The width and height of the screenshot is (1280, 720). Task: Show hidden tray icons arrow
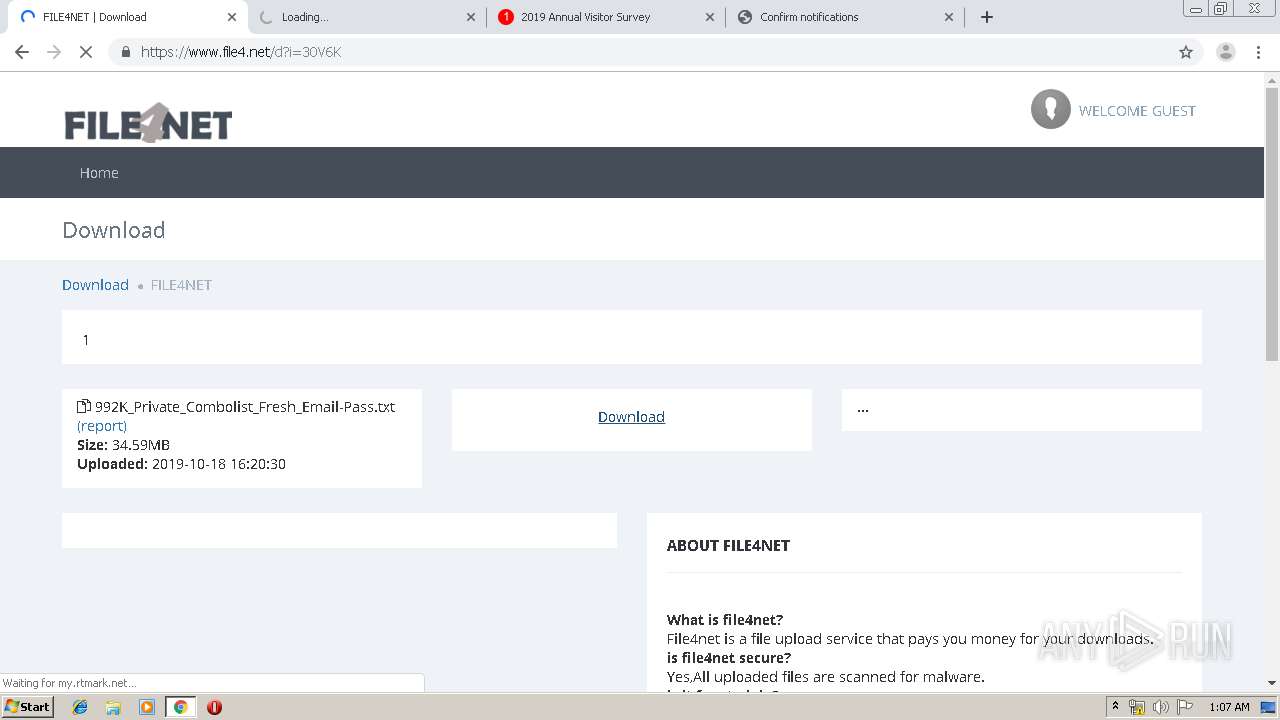(x=1115, y=707)
